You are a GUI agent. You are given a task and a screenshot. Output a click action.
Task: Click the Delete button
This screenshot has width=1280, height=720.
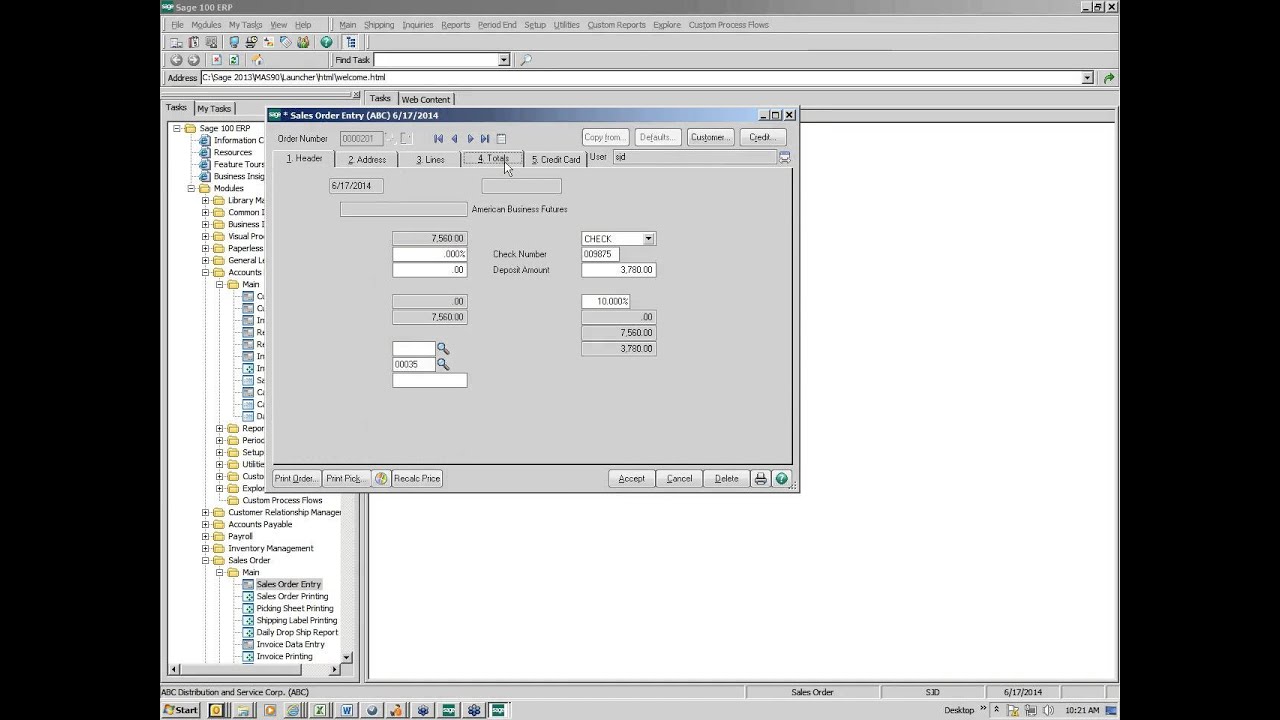pyautogui.click(x=727, y=479)
